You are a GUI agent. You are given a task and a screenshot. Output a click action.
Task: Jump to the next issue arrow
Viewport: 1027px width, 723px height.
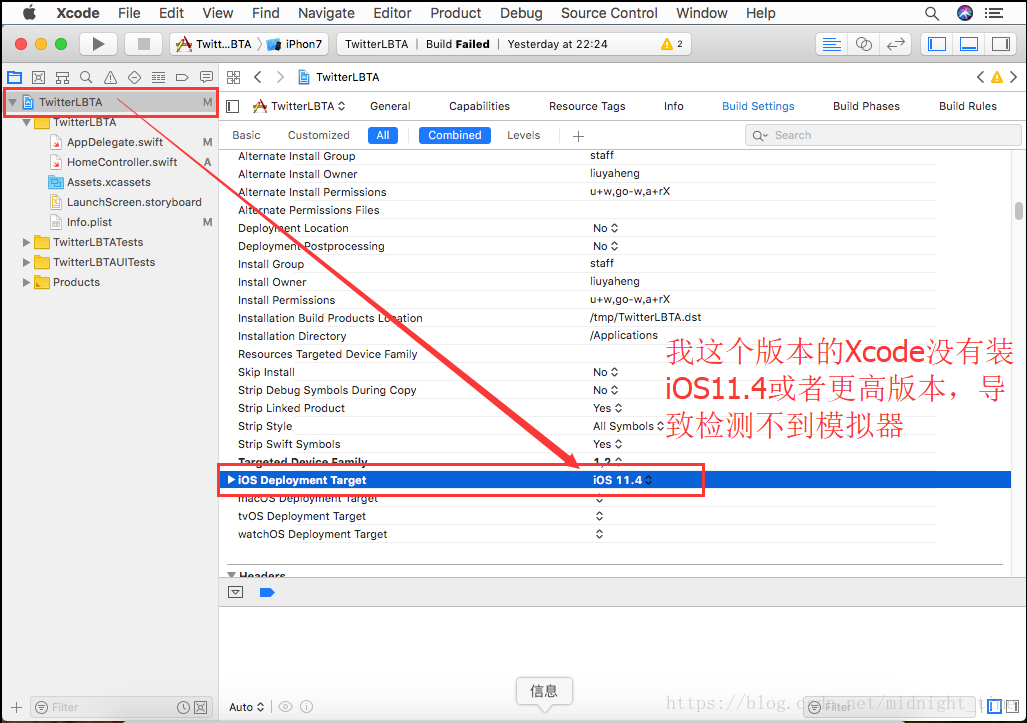point(1013,77)
